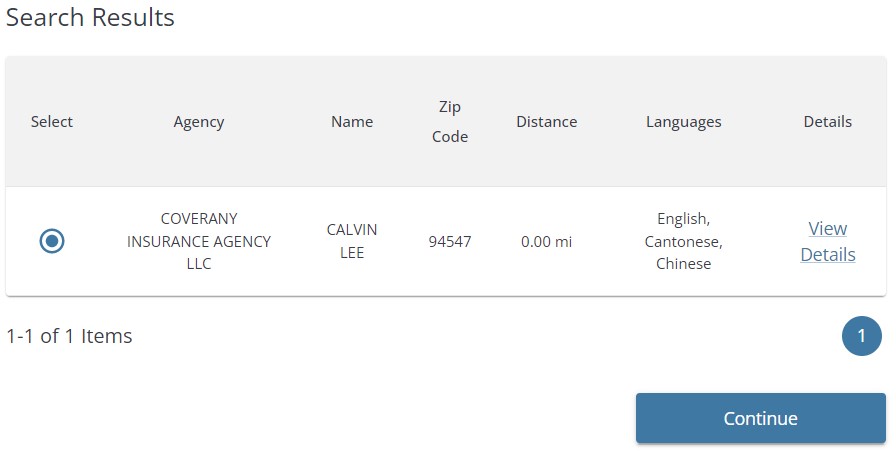This screenshot has width=896, height=452.
Task: Click the zip code 94547 cell
Action: 450,242
